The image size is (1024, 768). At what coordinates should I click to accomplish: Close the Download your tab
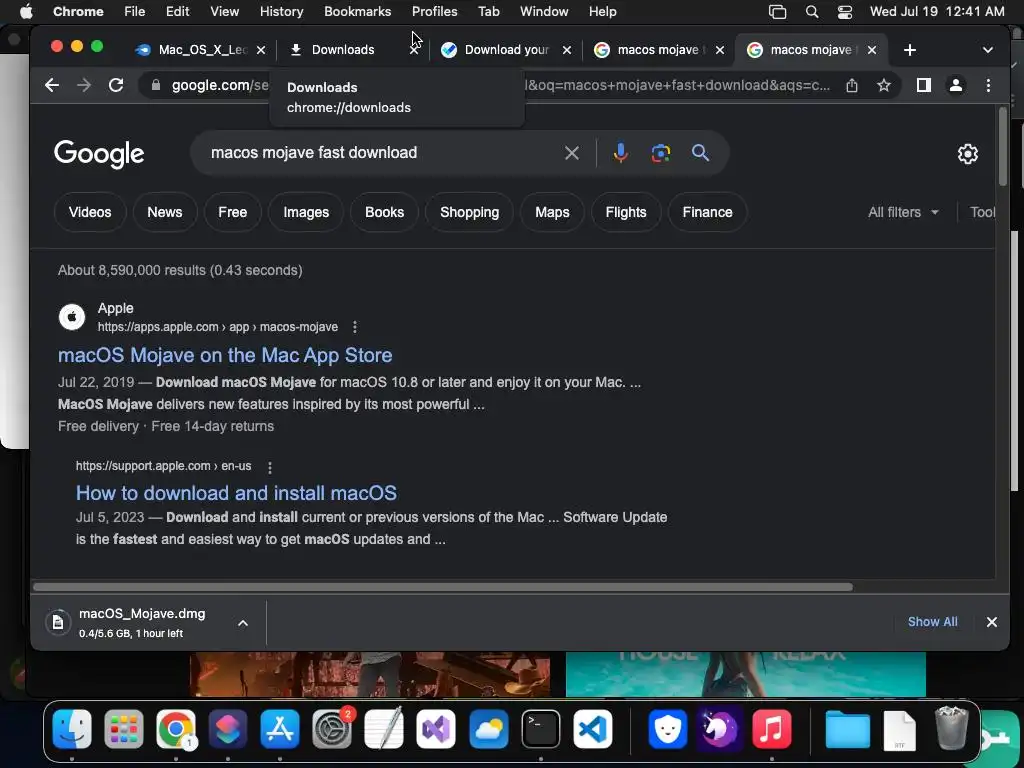point(567,50)
